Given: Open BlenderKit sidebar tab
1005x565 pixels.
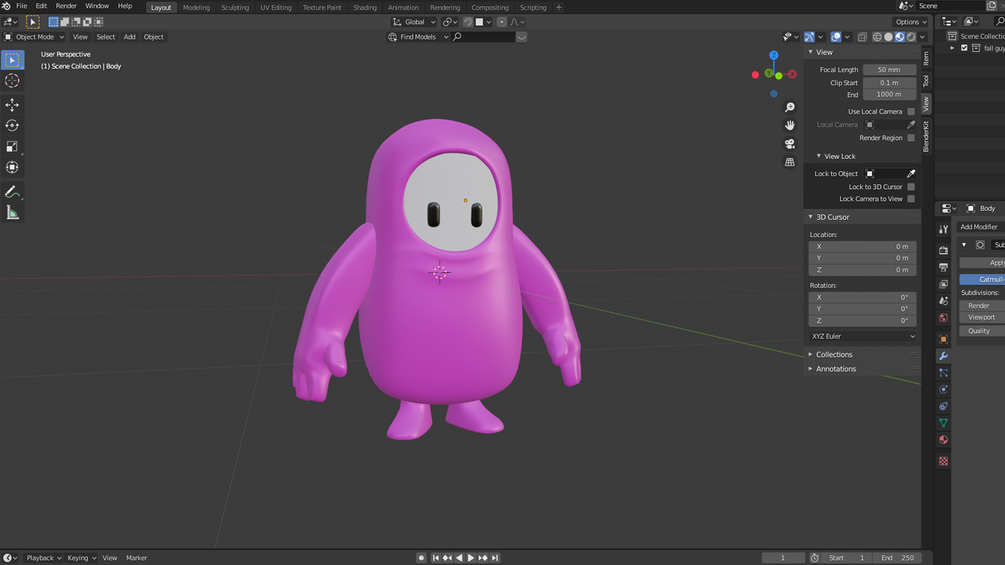Looking at the screenshot, I should pyautogui.click(x=926, y=136).
